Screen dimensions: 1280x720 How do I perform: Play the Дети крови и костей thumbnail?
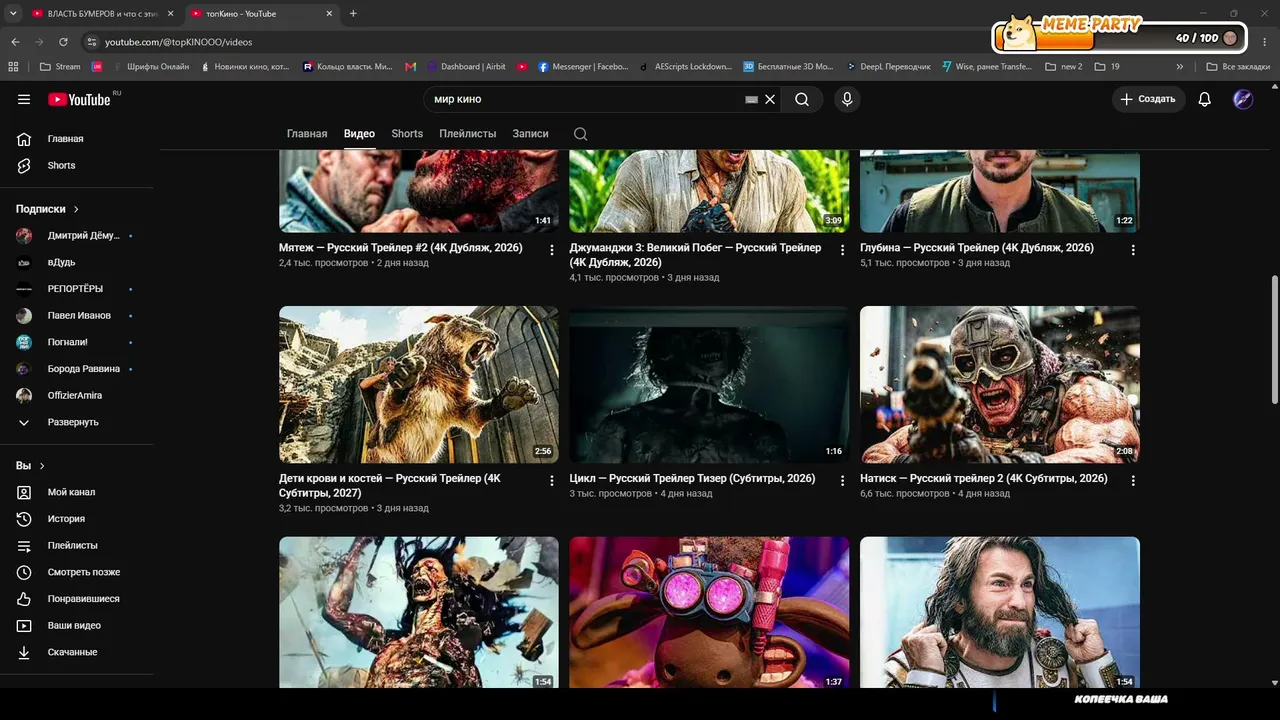pyautogui.click(x=419, y=384)
